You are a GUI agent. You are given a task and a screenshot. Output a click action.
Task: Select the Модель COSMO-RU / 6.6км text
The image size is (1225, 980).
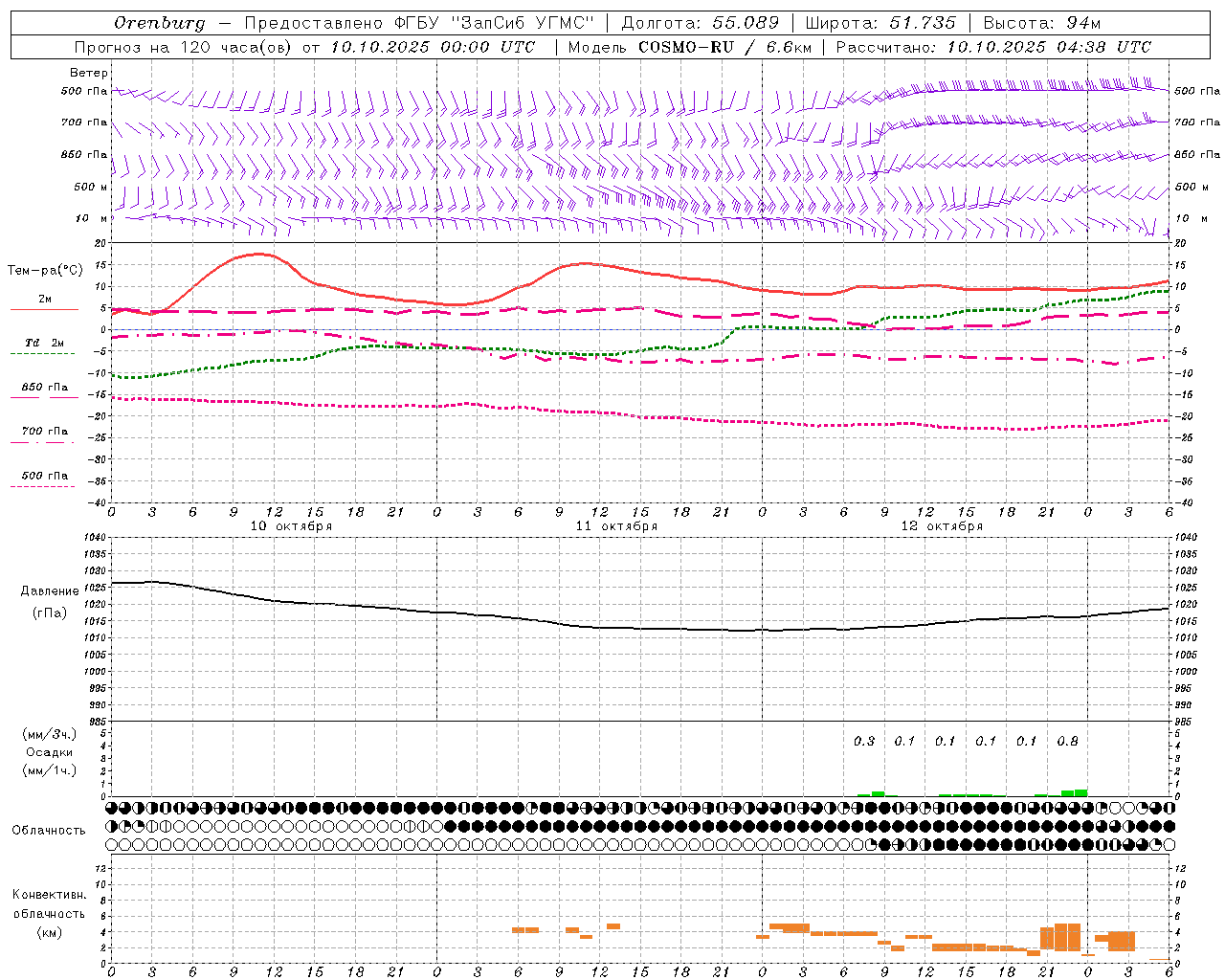pos(690,47)
